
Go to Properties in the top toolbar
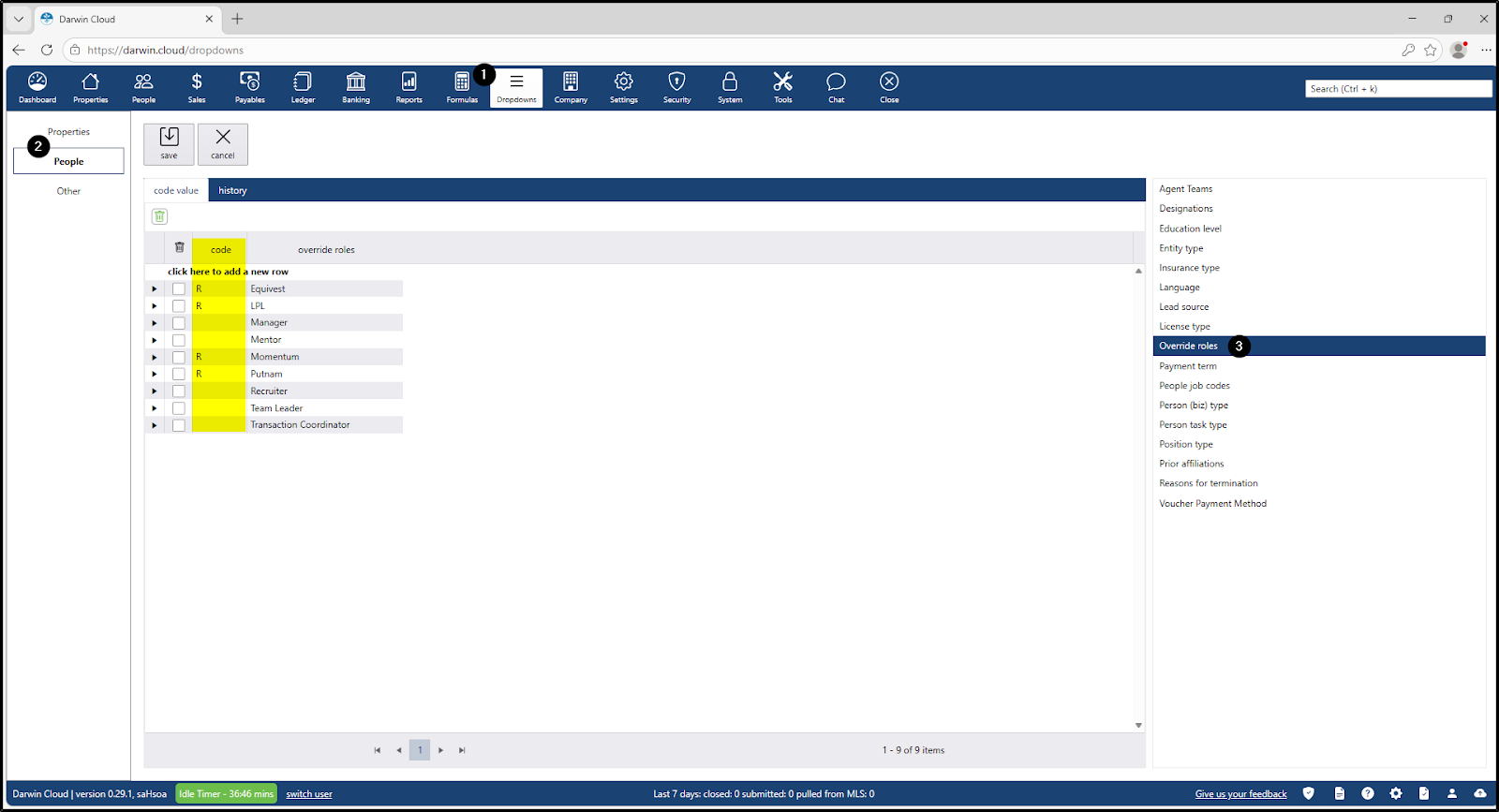pyautogui.click(x=91, y=87)
